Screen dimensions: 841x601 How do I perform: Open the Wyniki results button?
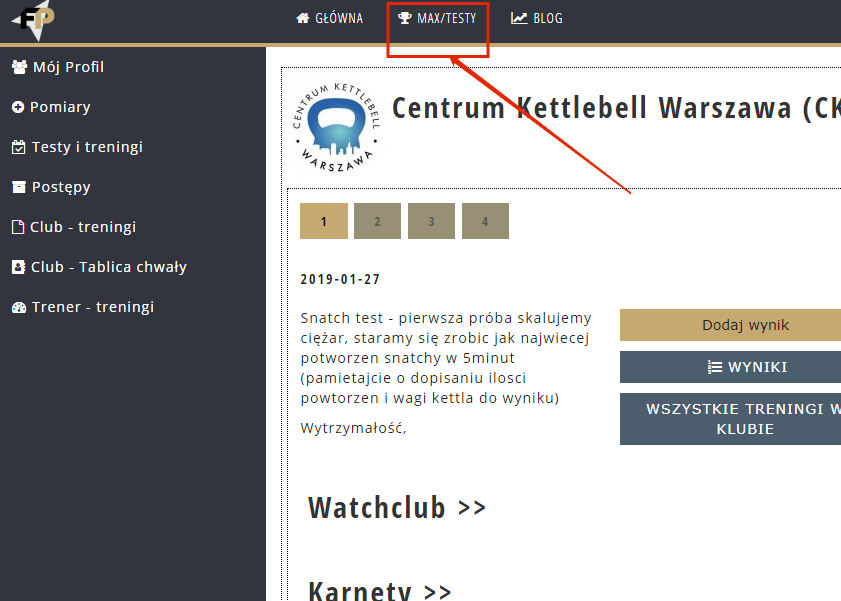[730, 367]
